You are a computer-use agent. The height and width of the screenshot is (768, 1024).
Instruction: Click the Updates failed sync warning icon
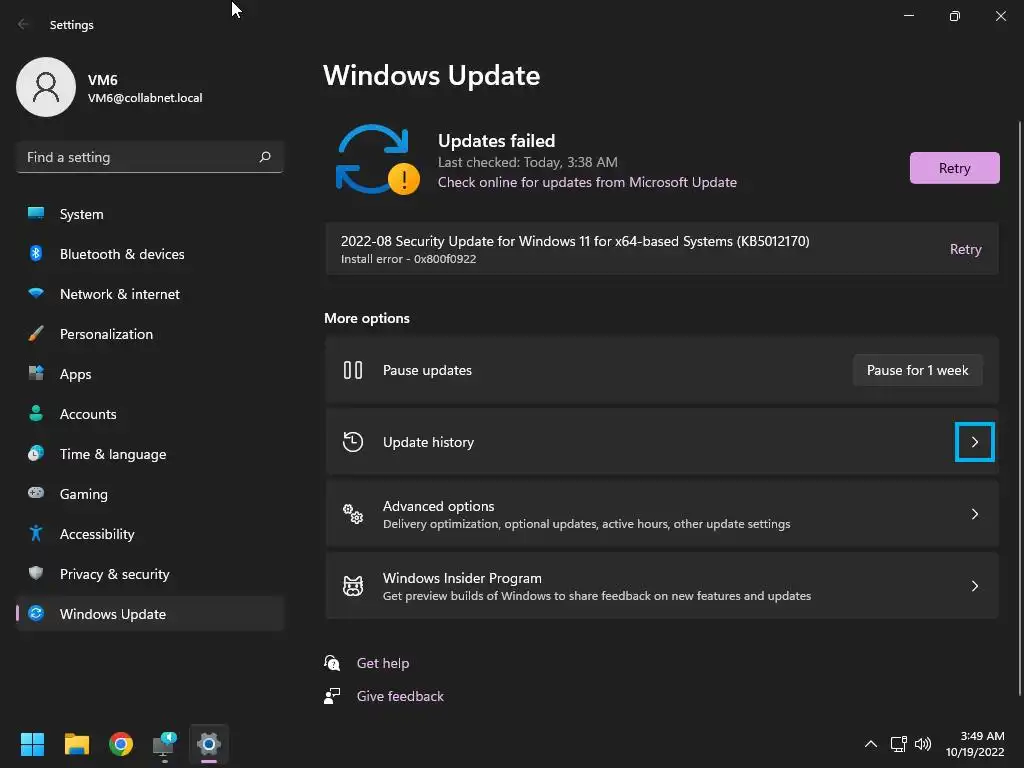pyautogui.click(x=377, y=160)
